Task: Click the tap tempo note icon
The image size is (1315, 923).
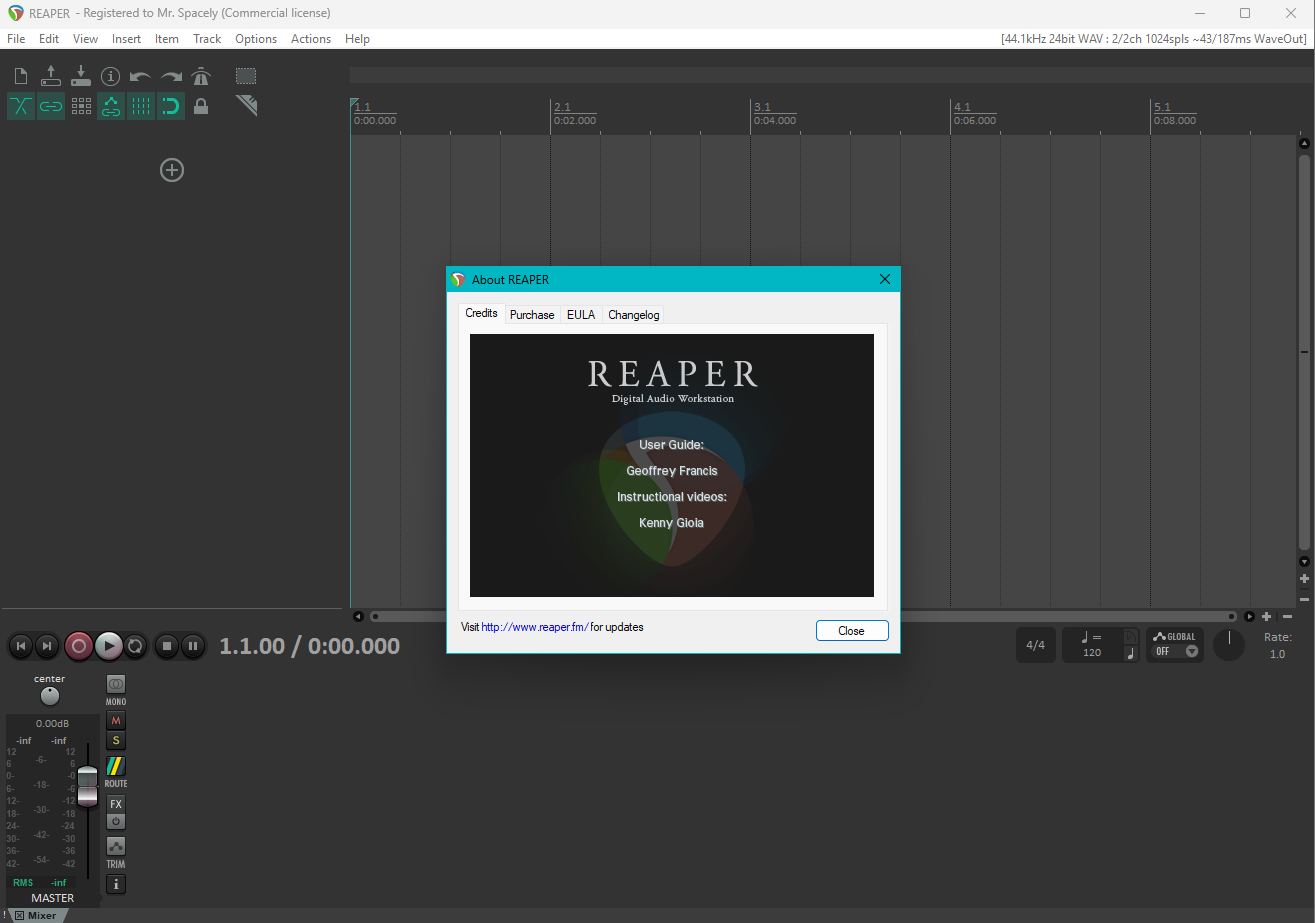Action: (x=1131, y=653)
